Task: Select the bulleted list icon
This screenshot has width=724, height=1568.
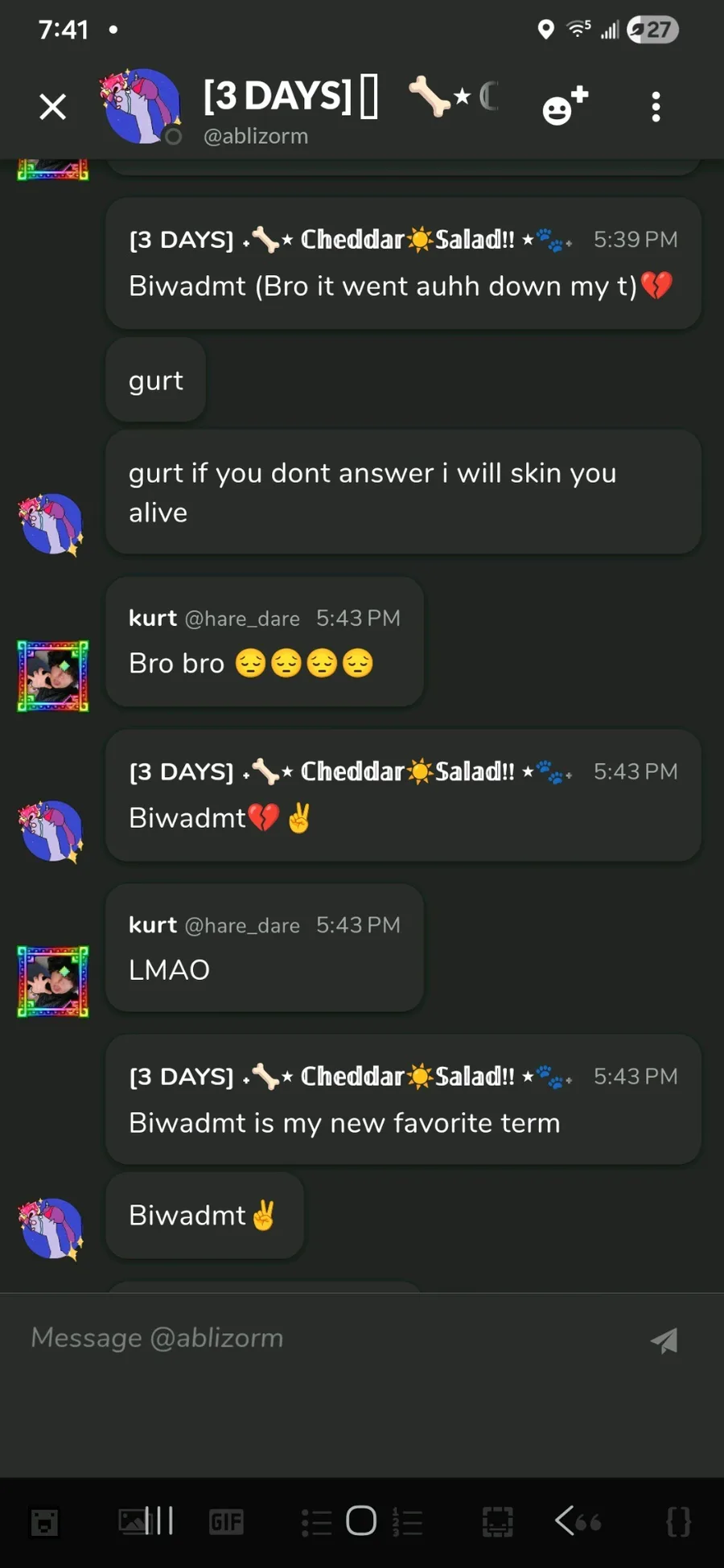Action: [x=316, y=1522]
